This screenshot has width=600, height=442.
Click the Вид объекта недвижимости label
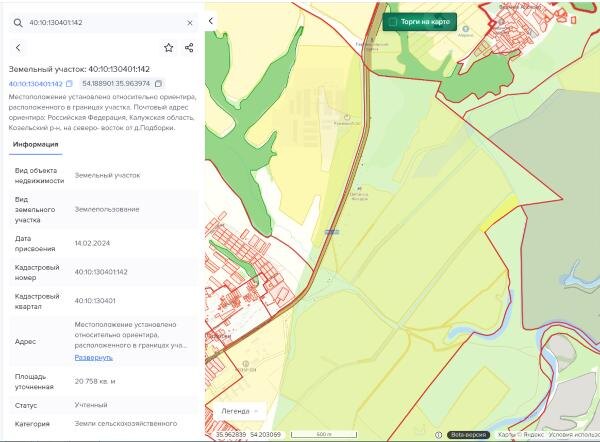point(39,176)
